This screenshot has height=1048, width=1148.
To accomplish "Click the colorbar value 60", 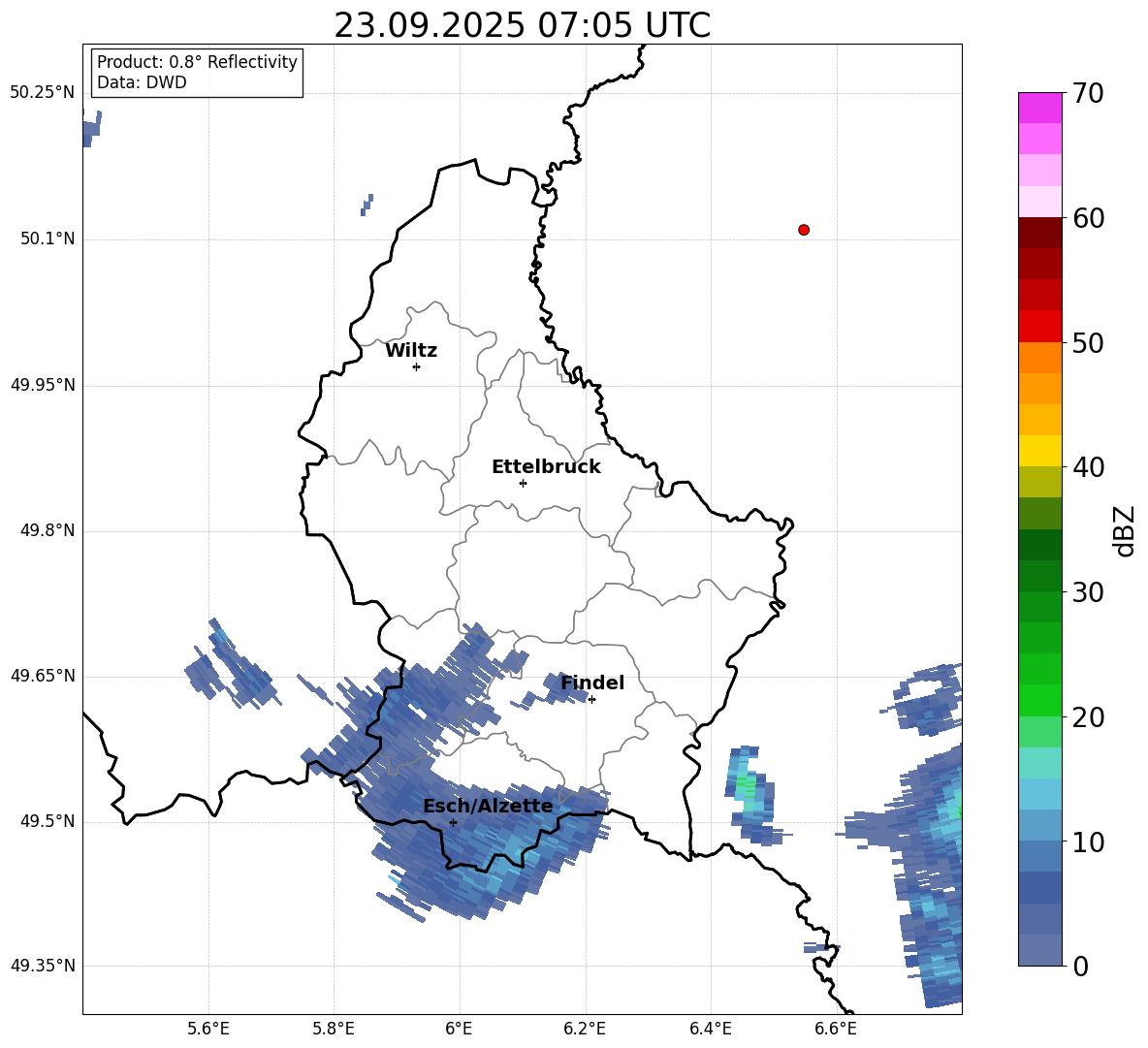I will click(x=1088, y=218).
